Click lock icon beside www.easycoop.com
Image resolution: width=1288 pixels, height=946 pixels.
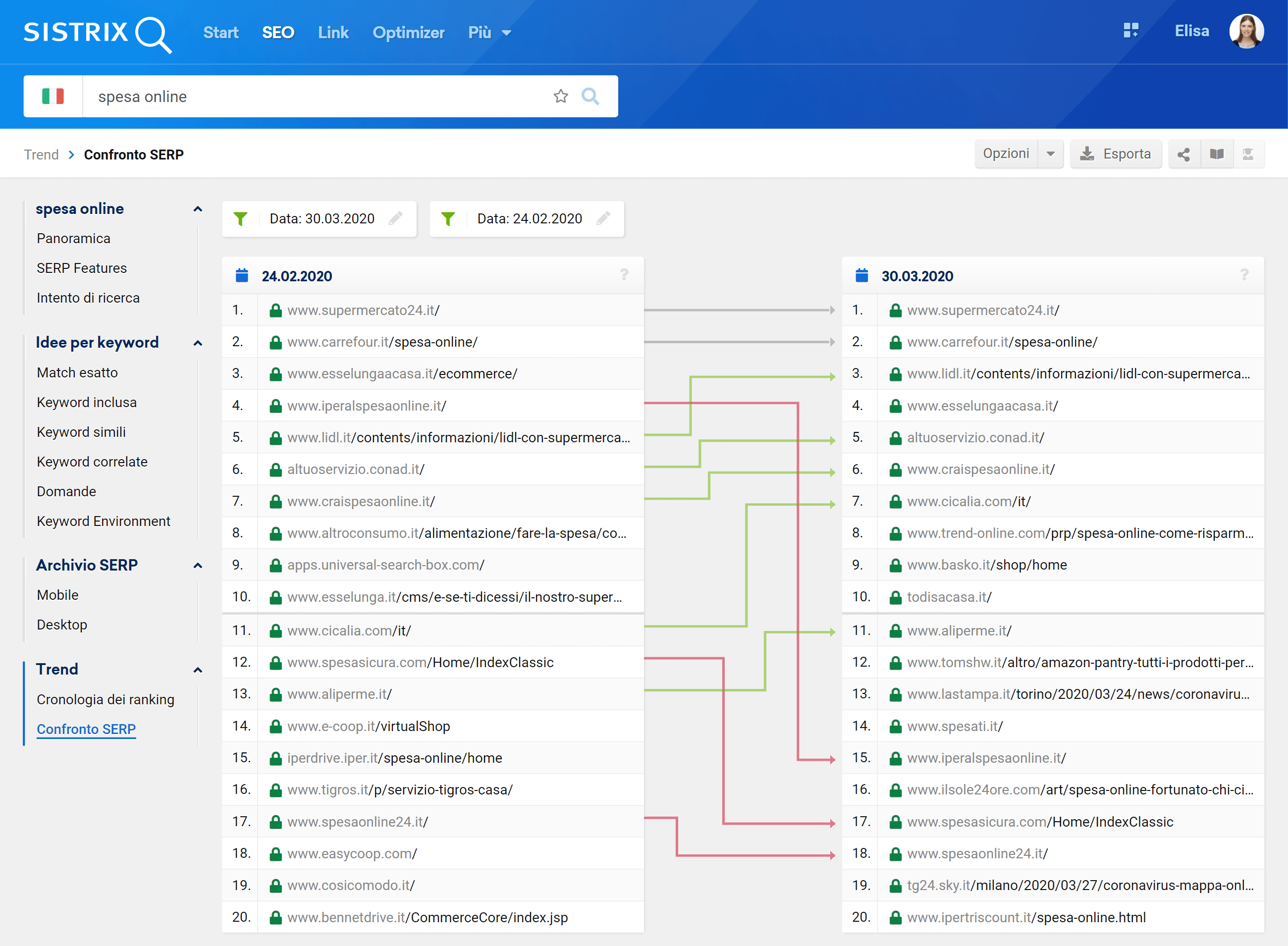coord(275,854)
